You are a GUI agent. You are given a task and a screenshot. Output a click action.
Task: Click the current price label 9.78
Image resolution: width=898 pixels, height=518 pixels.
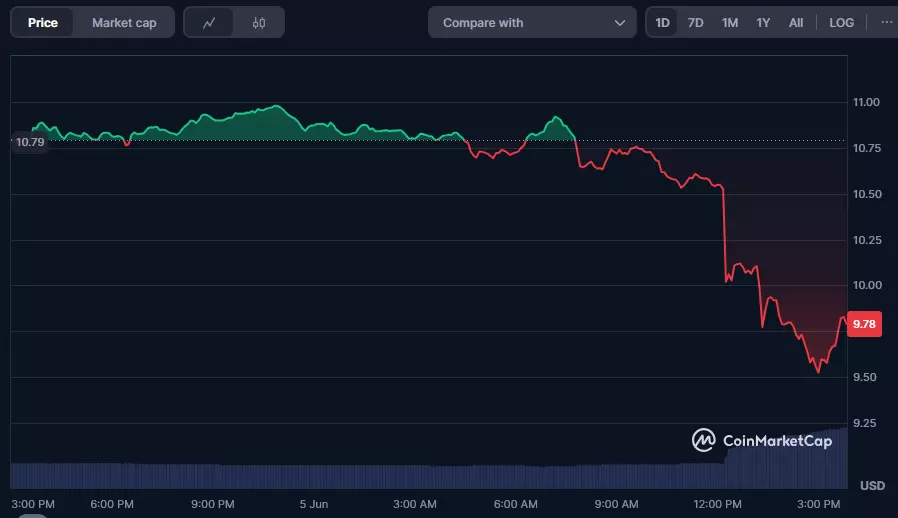click(x=864, y=324)
